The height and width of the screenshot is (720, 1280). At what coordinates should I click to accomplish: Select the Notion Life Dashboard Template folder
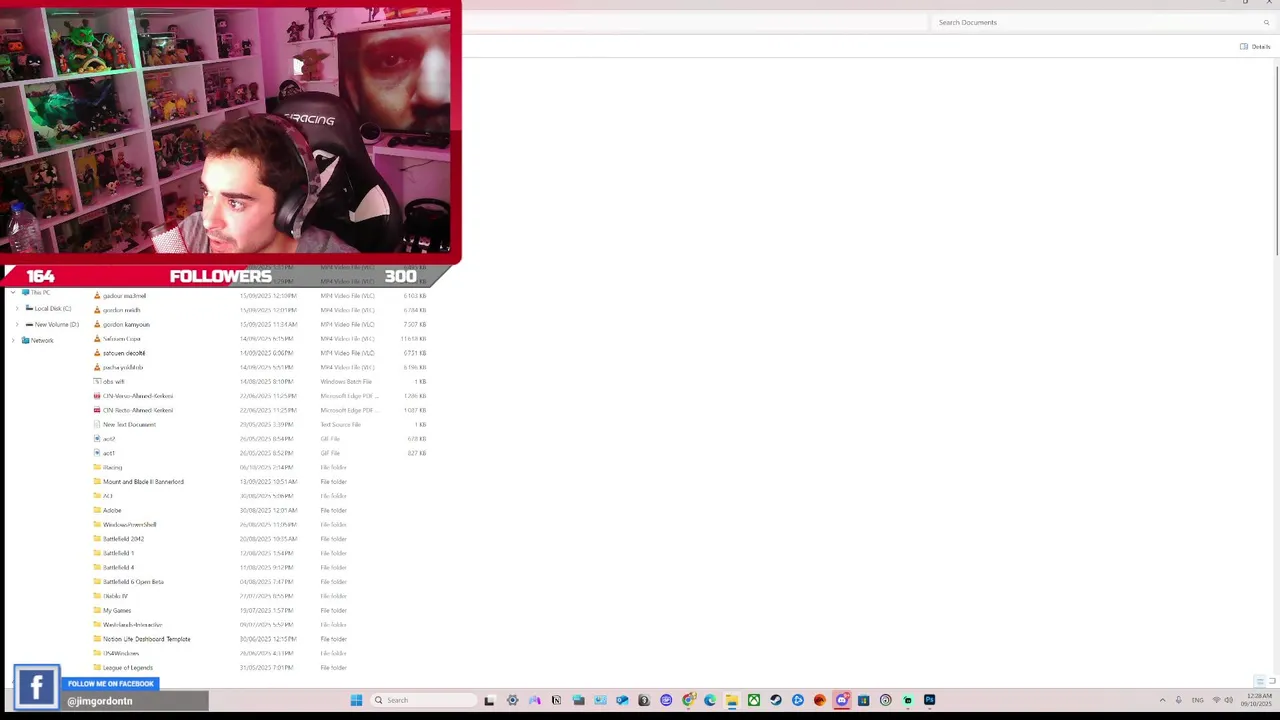tap(146, 639)
